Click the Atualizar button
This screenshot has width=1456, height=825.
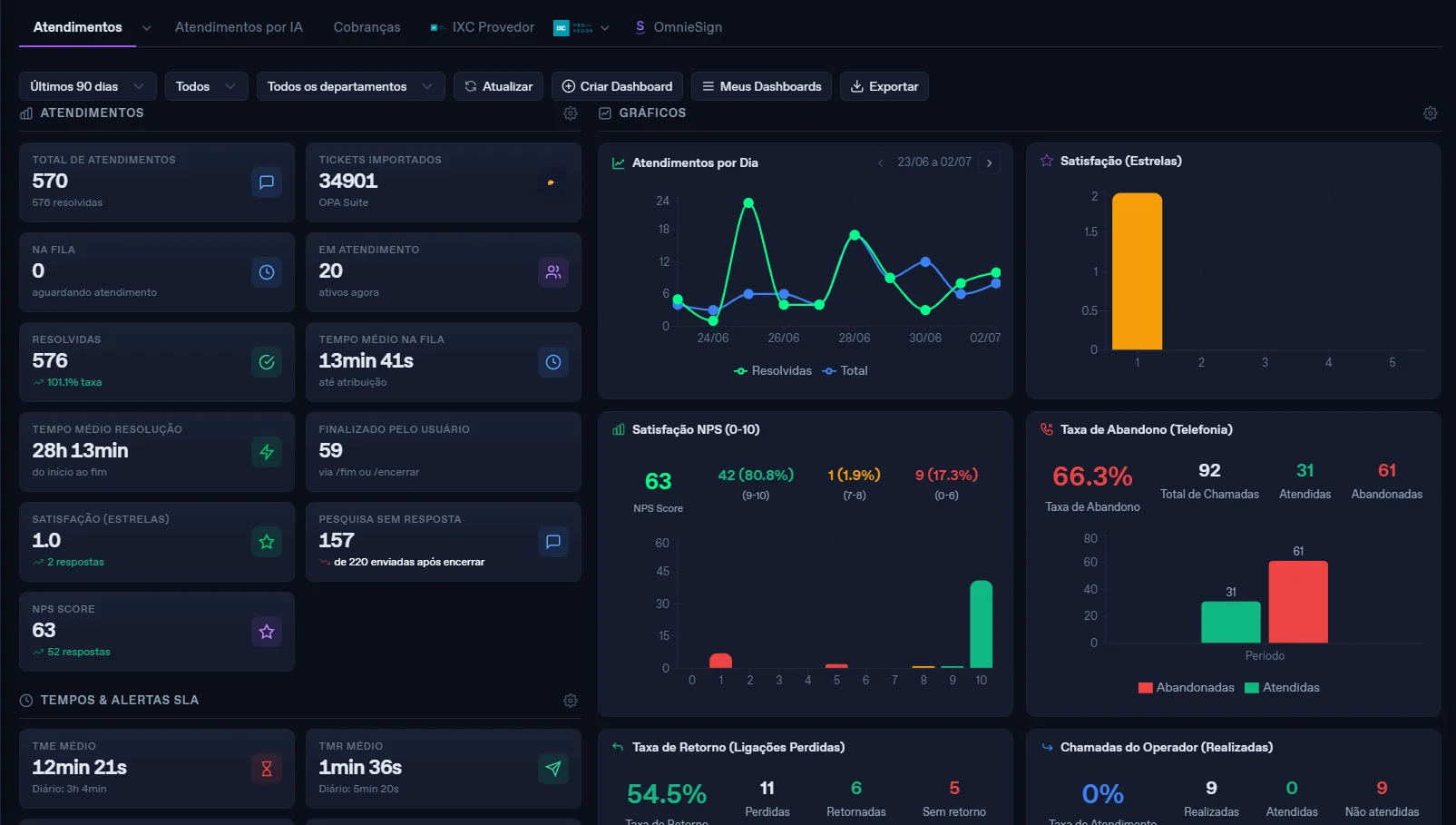(499, 86)
